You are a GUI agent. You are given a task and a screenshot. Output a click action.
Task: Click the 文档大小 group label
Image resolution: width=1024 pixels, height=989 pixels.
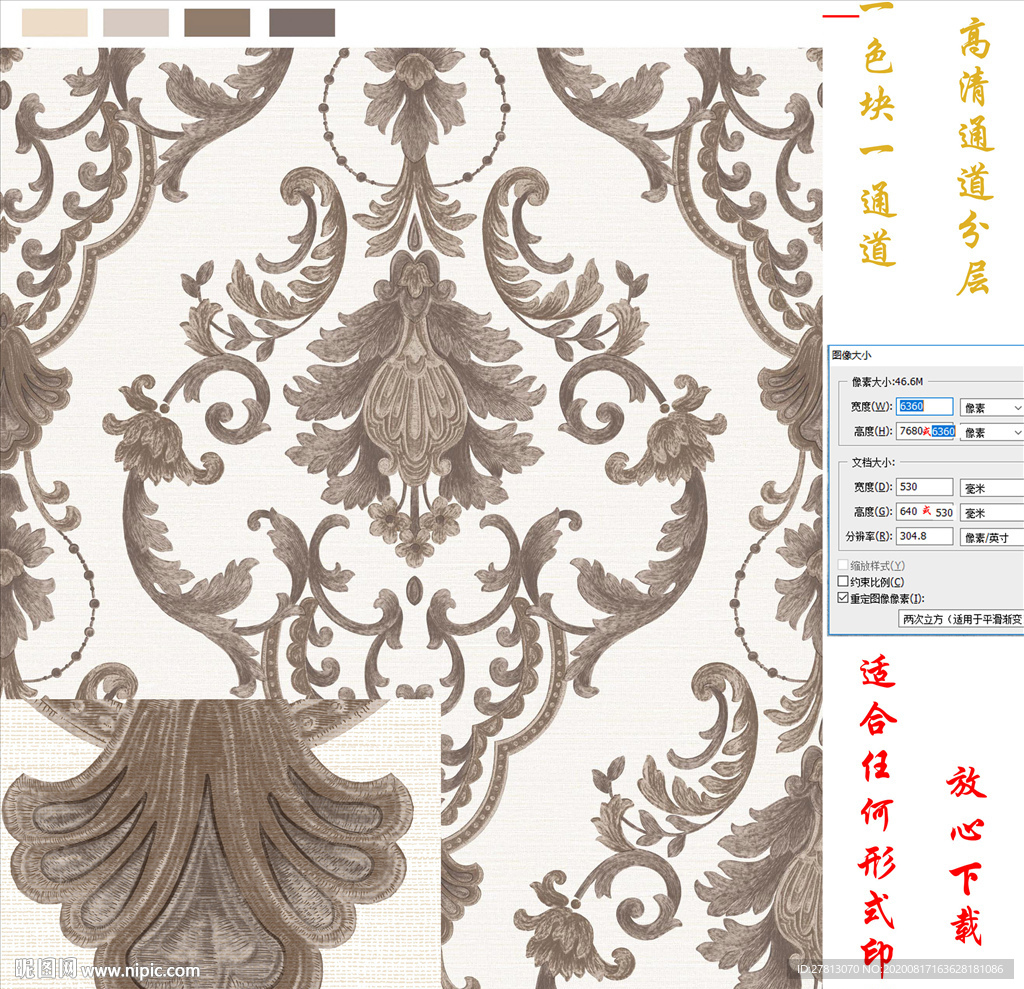click(873, 462)
